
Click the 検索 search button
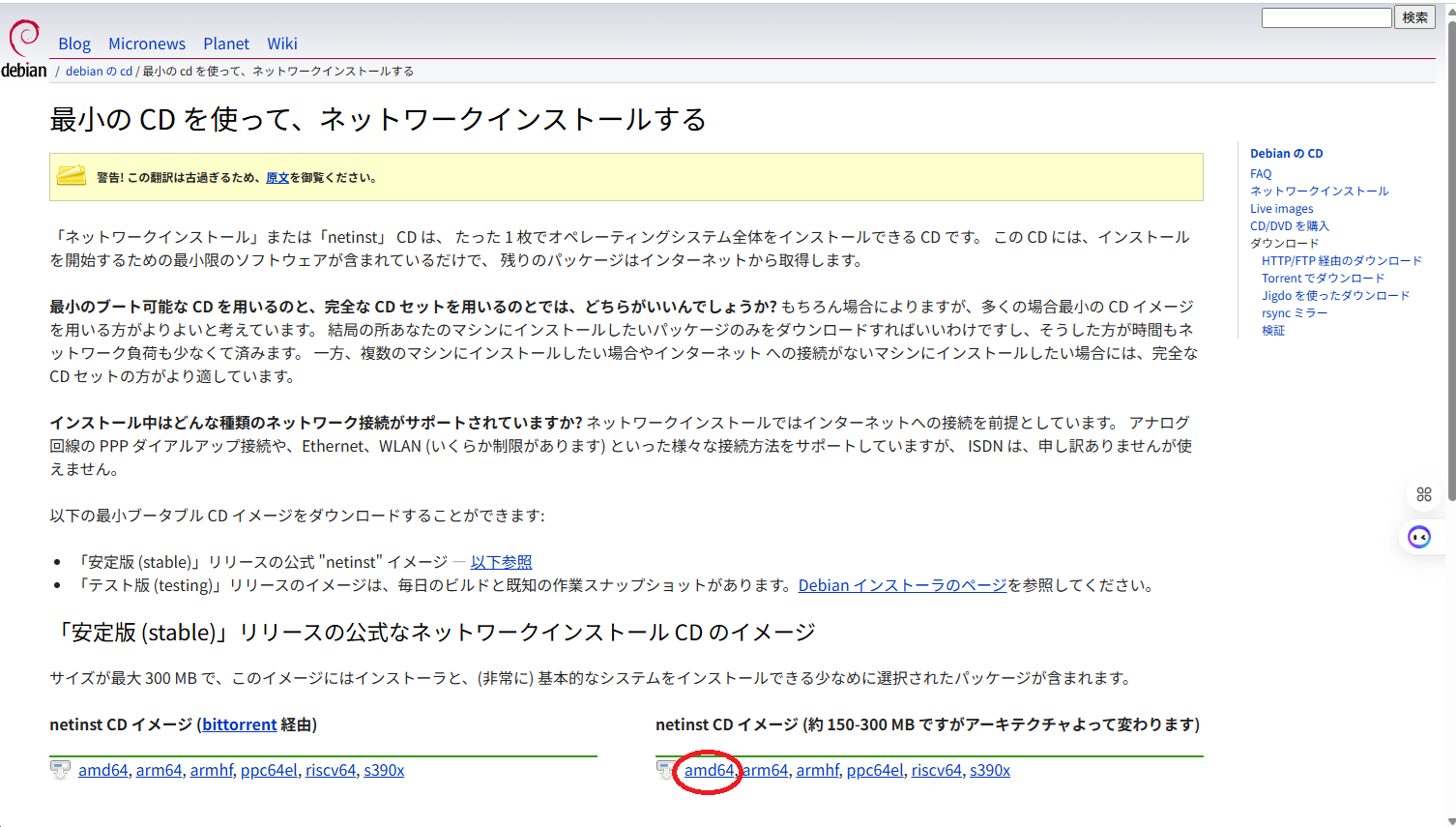click(x=1414, y=17)
